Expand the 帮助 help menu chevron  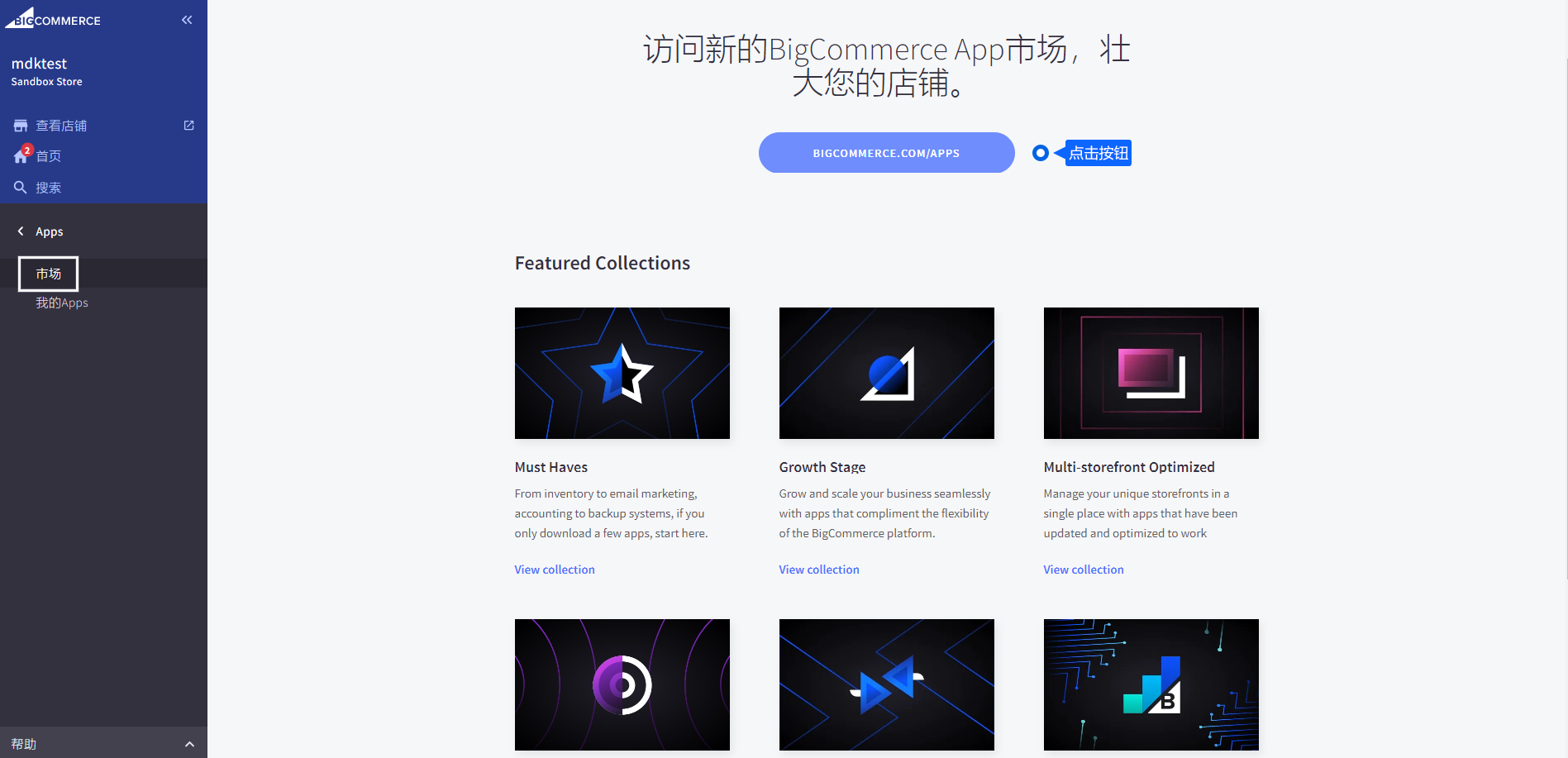coord(189,744)
